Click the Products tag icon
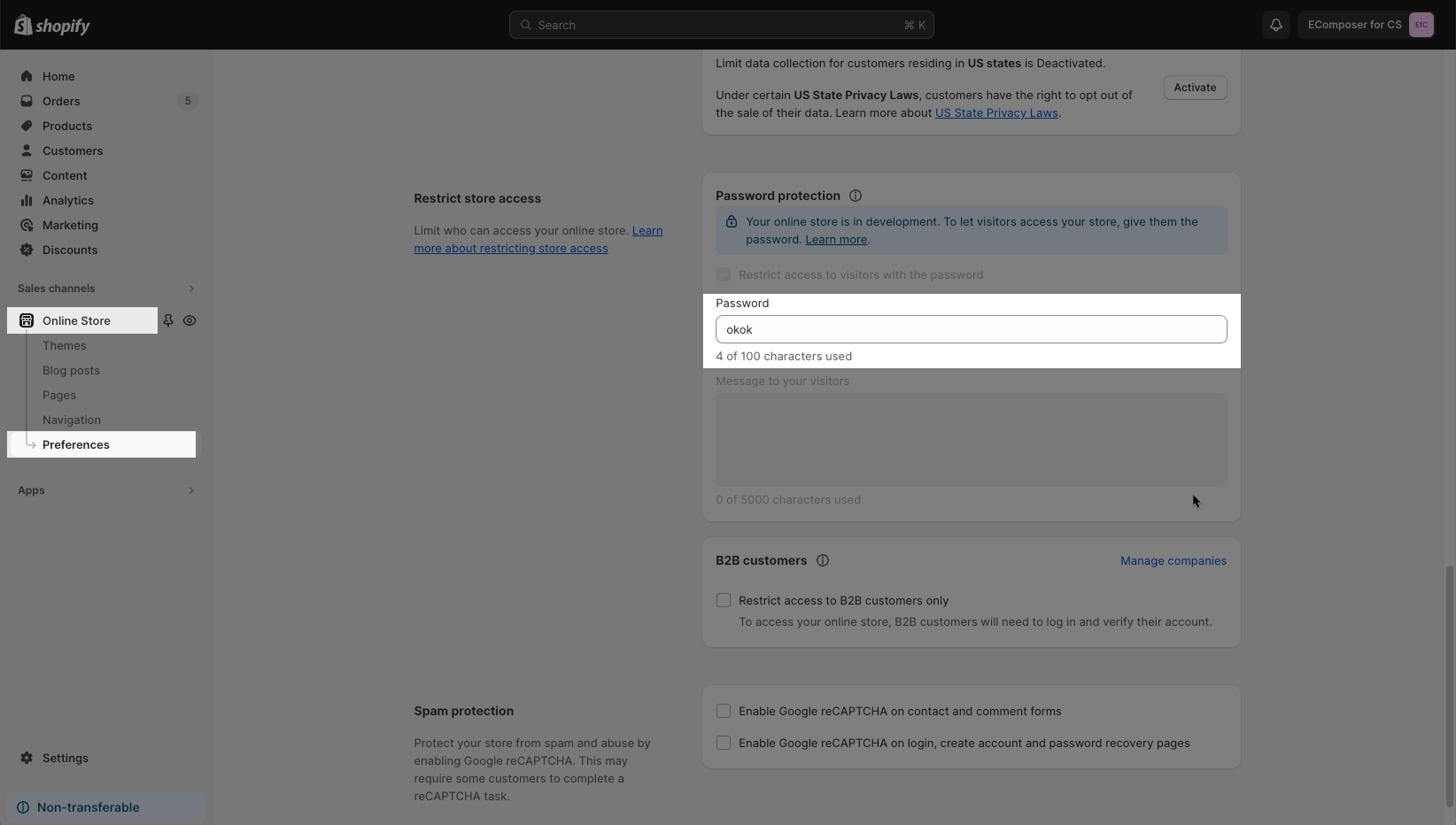This screenshot has height=825, width=1456. (x=27, y=126)
